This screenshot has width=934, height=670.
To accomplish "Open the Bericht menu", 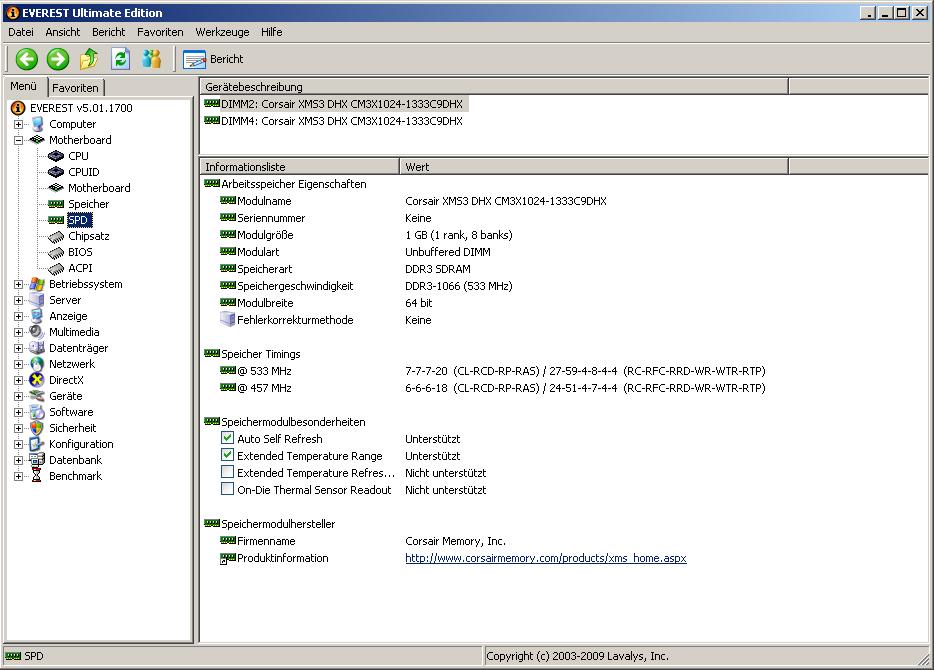I will [108, 32].
